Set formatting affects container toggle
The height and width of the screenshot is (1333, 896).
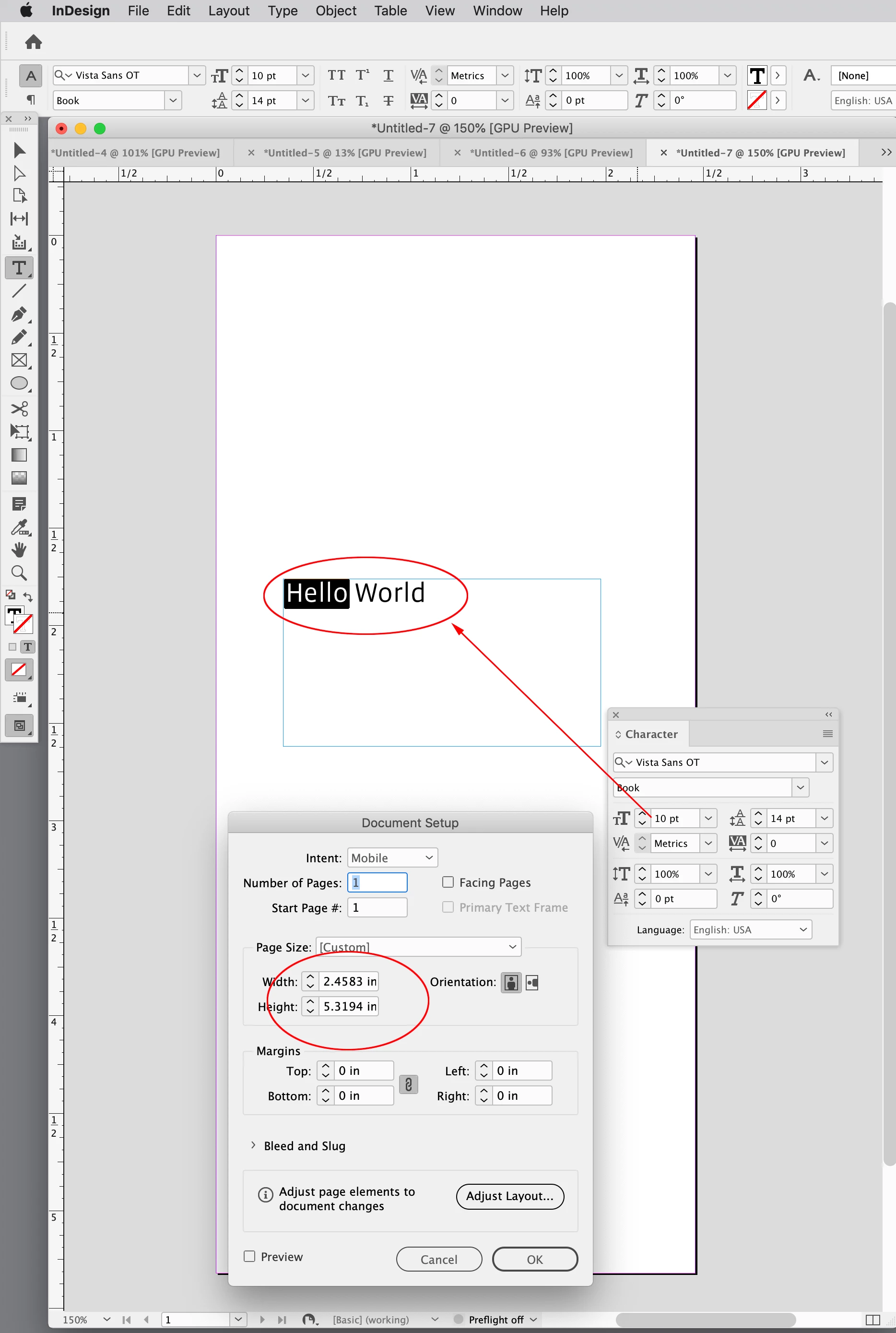pyautogui.click(x=12, y=646)
